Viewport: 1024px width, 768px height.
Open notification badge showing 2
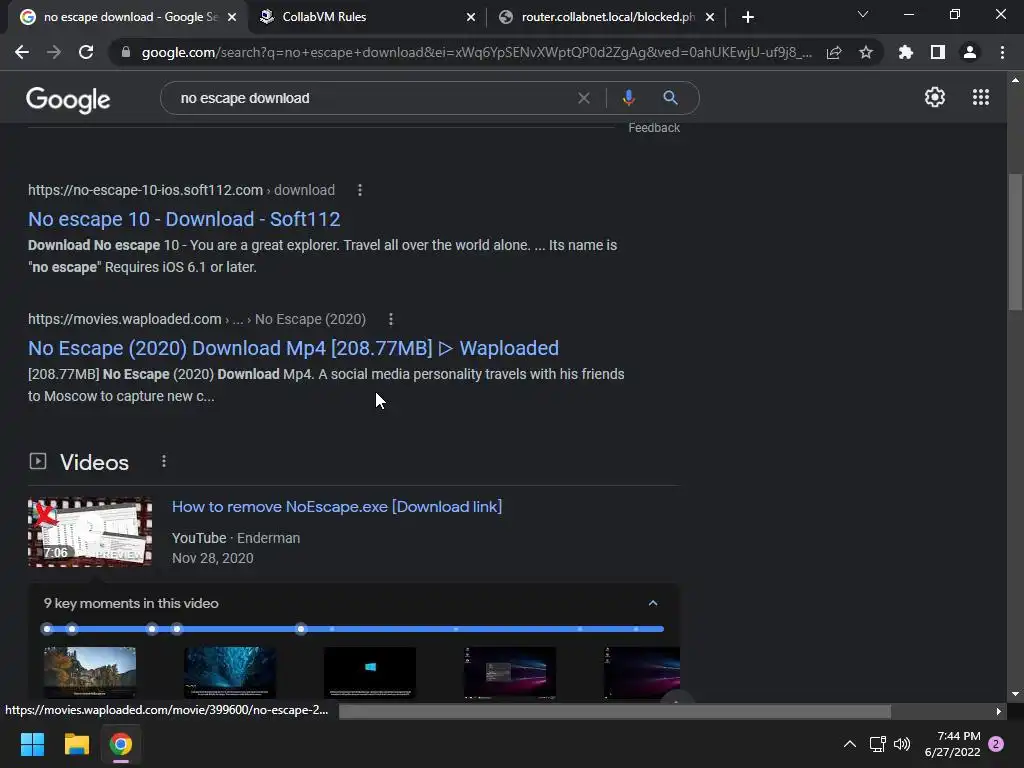[x=996, y=744]
